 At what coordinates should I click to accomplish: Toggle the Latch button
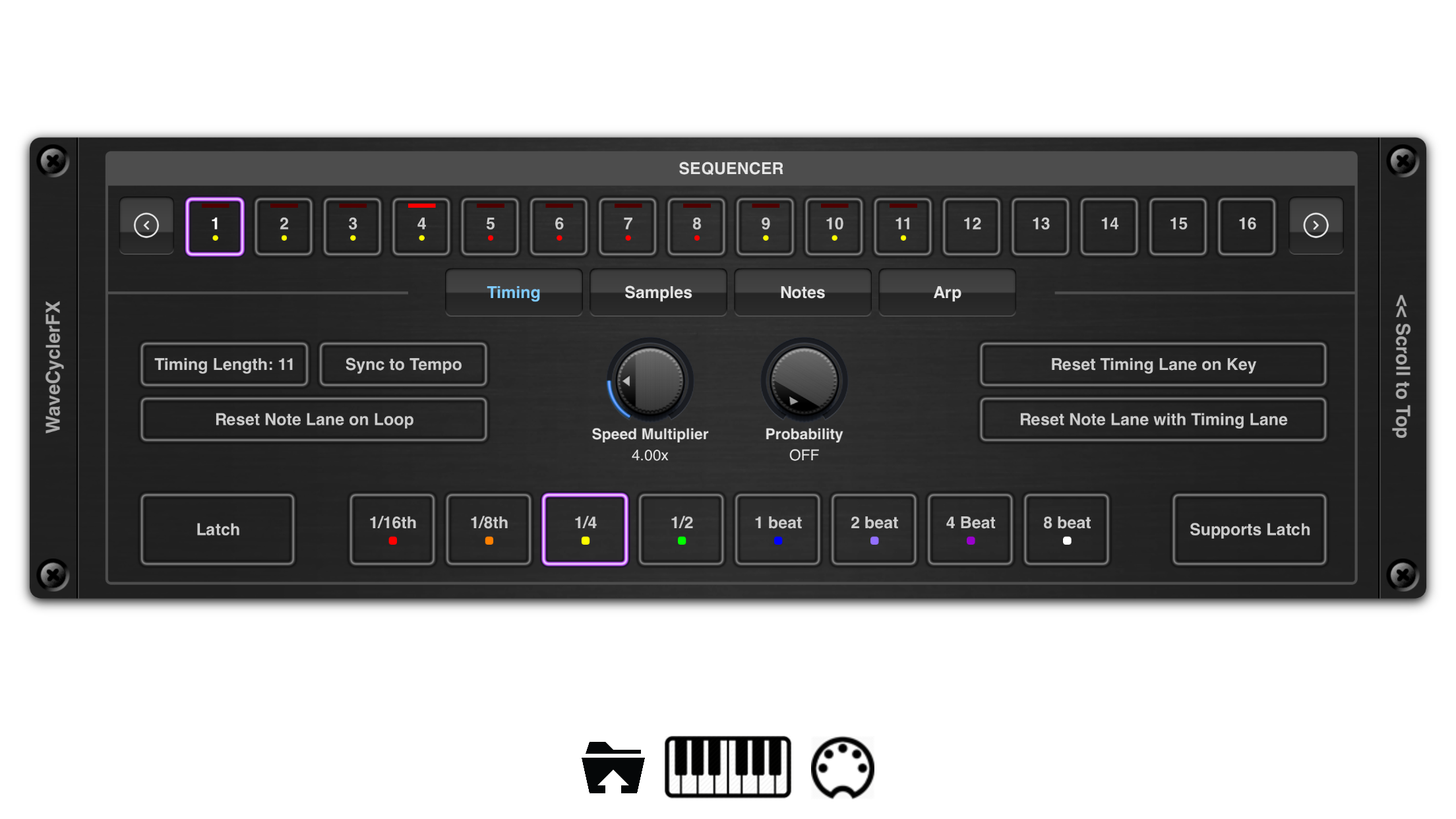(x=218, y=530)
